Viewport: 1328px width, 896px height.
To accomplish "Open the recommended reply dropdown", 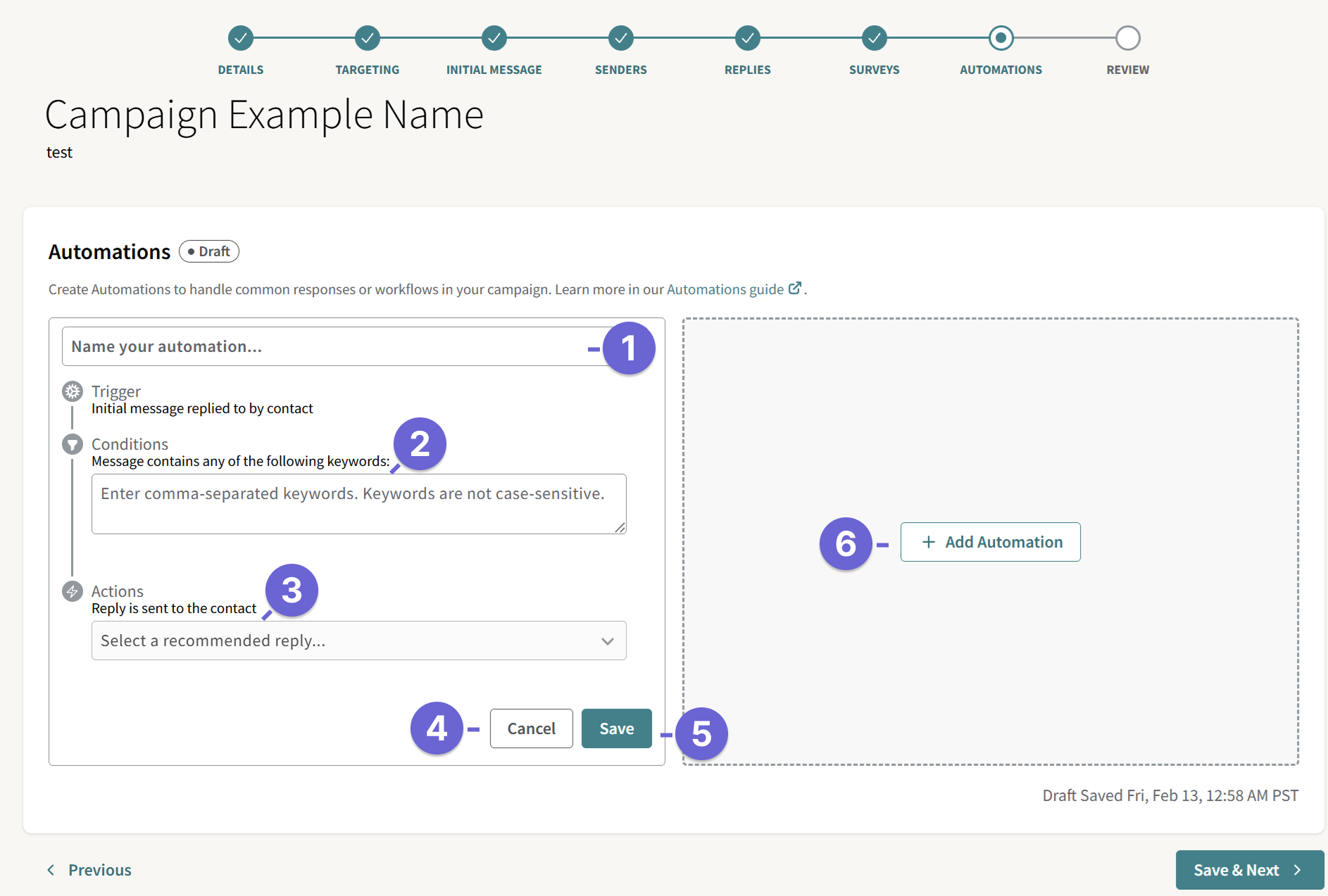I will click(358, 641).
